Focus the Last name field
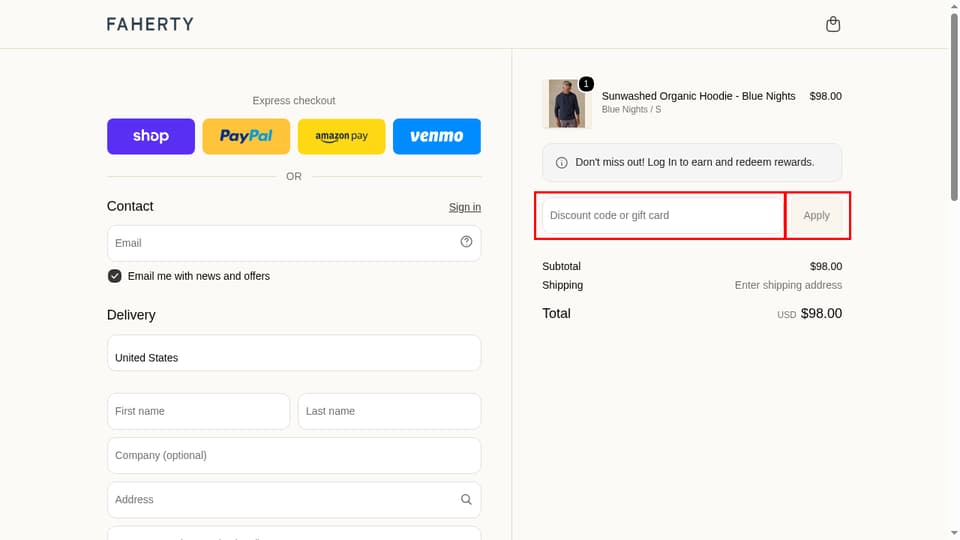 click(x=389, y=411)
